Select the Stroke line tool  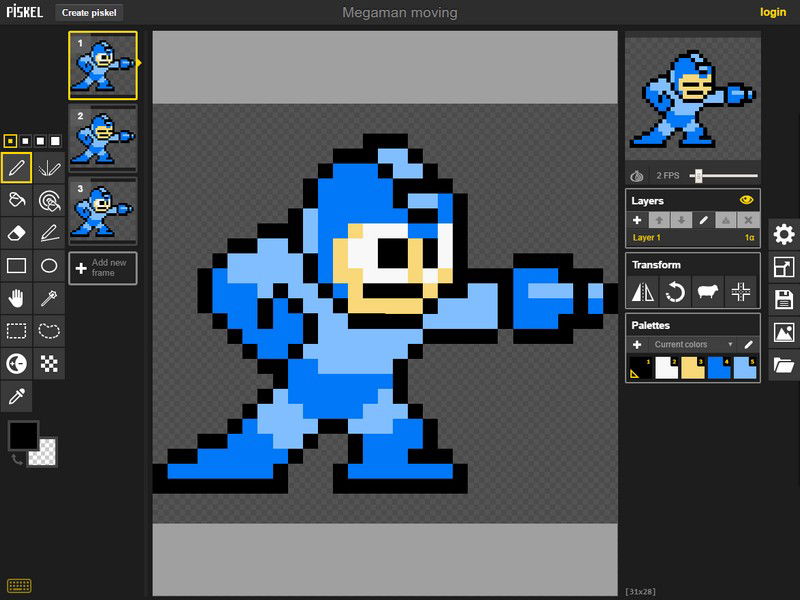(x=49, y=233)
